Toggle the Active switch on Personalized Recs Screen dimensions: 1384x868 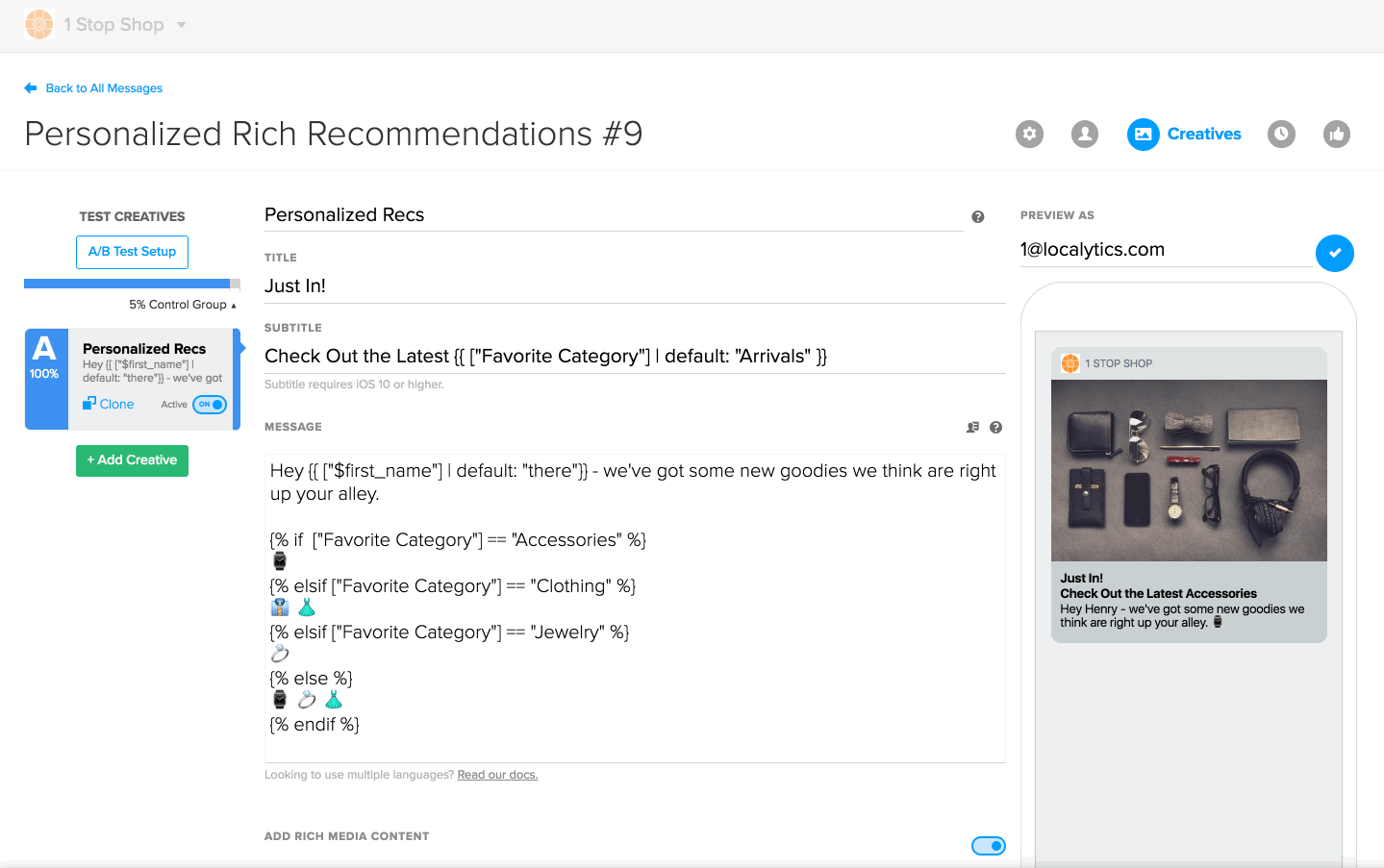[x=210, y=405]
